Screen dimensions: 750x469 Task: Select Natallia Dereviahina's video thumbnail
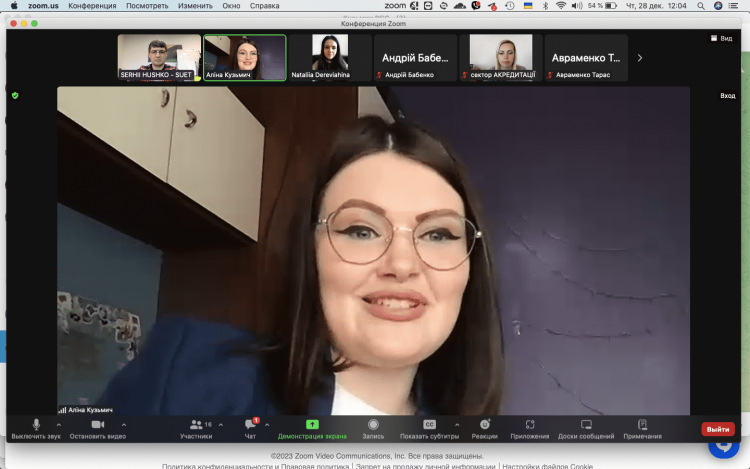(329, 57)
